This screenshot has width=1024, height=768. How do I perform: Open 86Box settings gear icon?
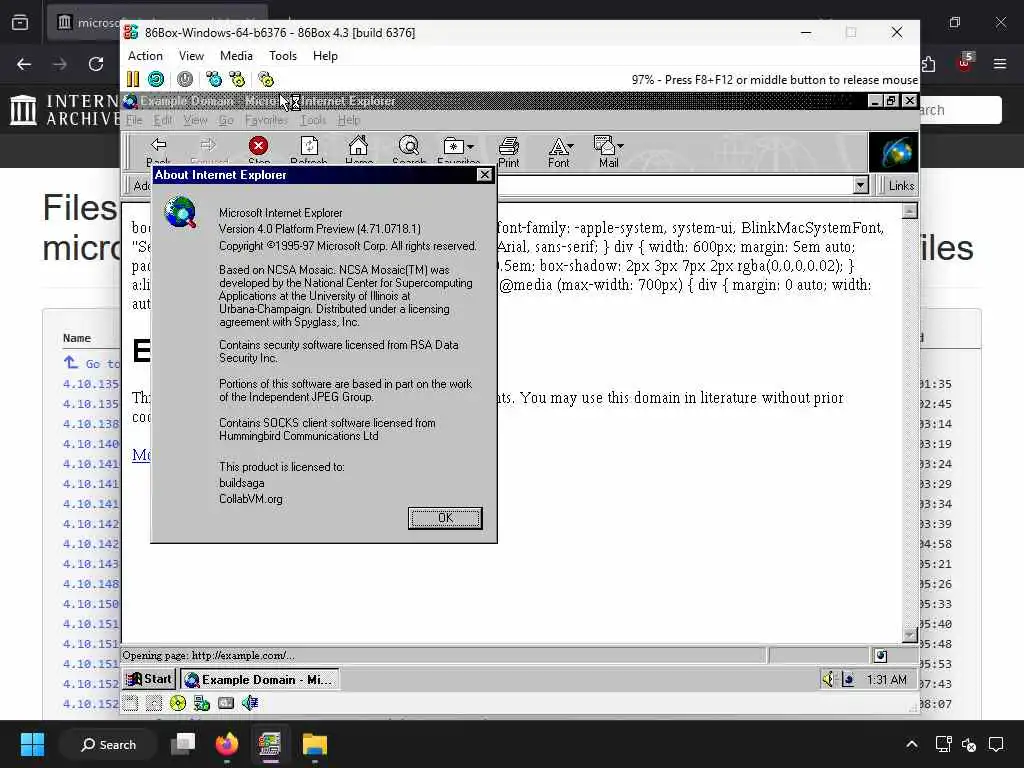click(x=266, y=80)
